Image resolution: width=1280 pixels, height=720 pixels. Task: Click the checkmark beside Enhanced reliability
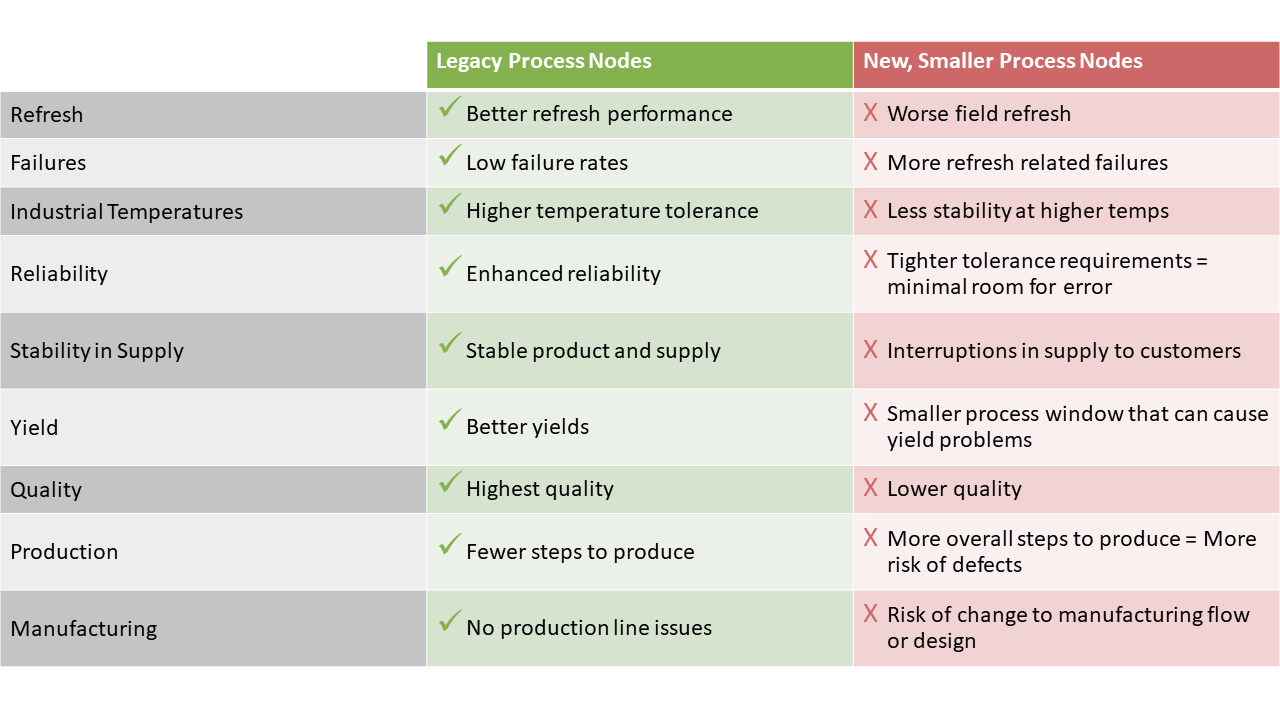point(450,267)
